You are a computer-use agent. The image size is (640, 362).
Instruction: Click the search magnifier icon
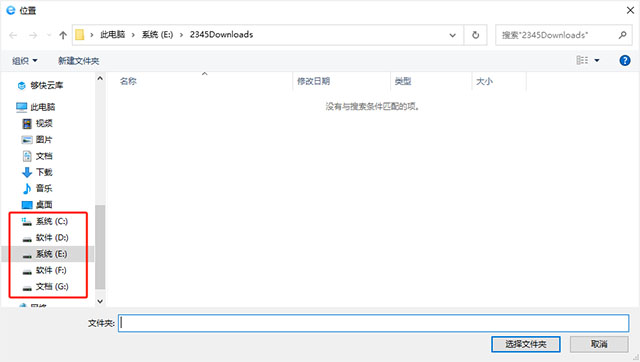coord(622,35)
